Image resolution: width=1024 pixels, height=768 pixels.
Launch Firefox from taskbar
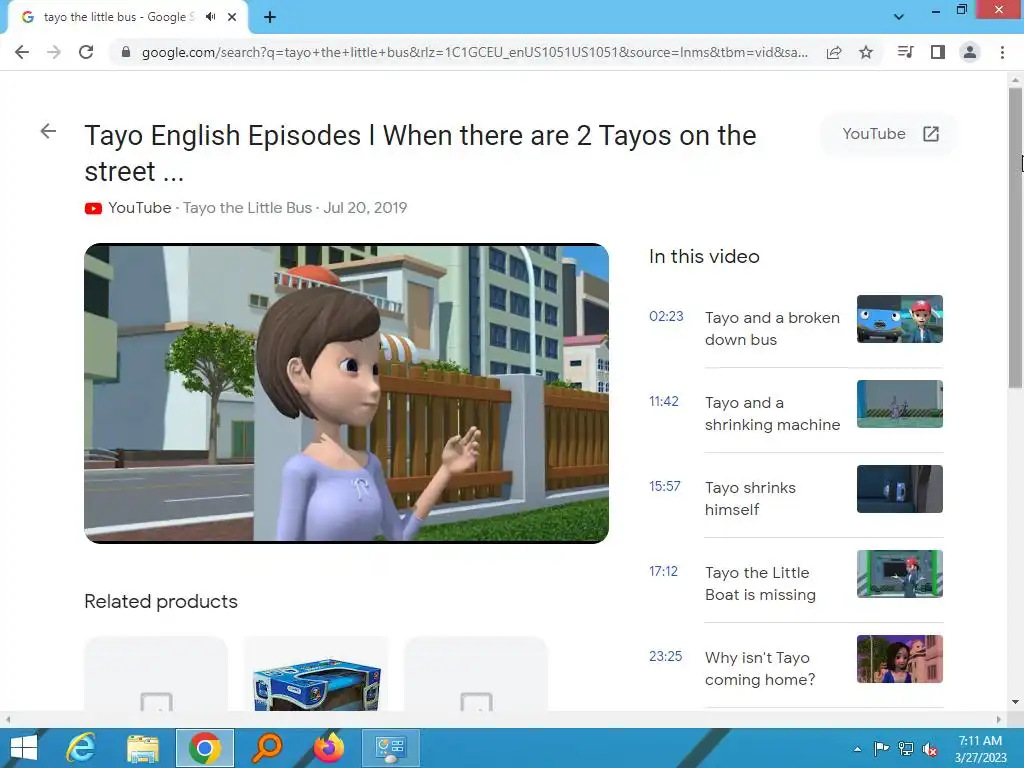pyautogui.click(x=328, y=748)
